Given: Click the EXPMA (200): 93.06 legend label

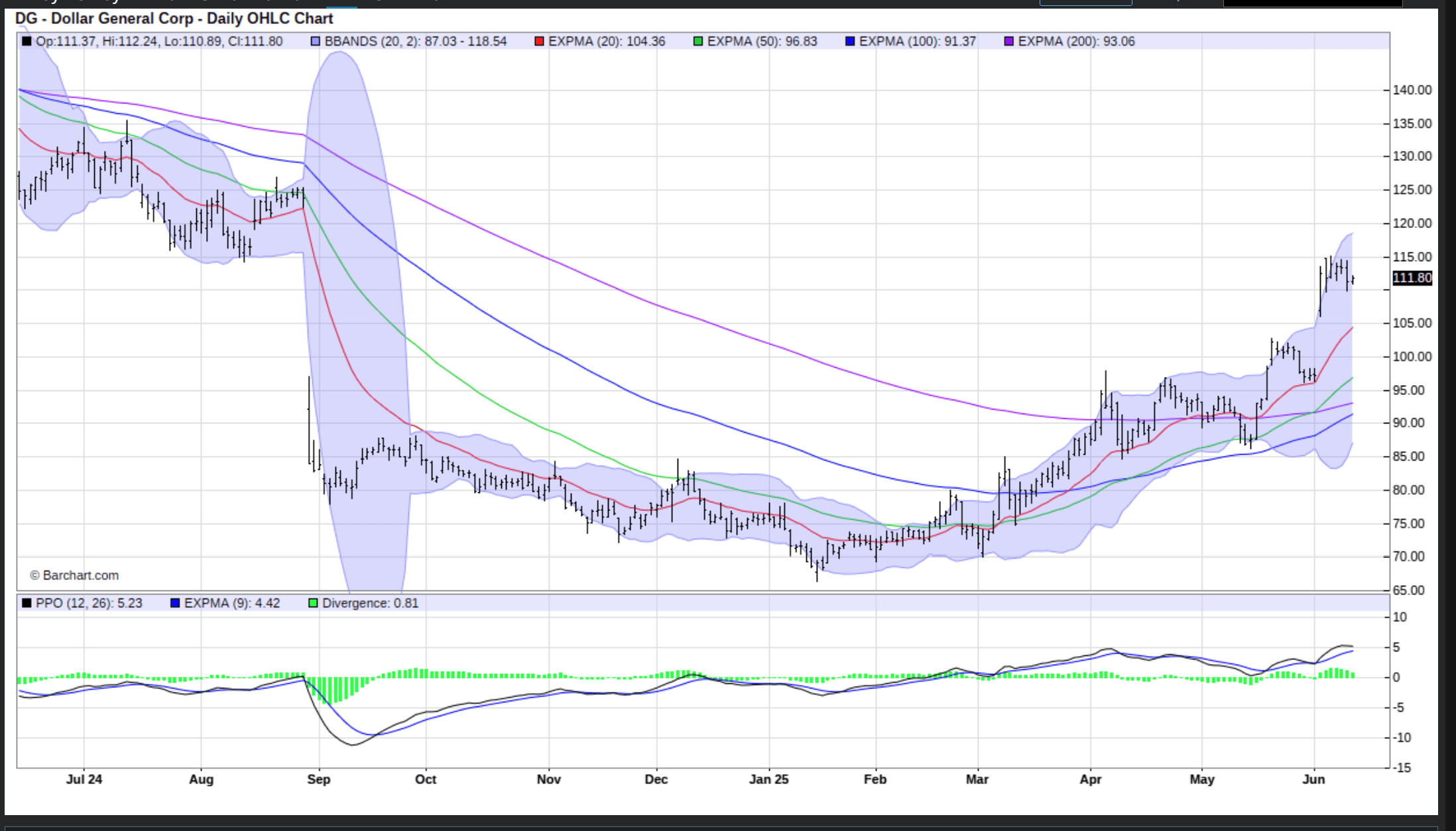Looking at the screenshot, I should (x=1076, y=42).
